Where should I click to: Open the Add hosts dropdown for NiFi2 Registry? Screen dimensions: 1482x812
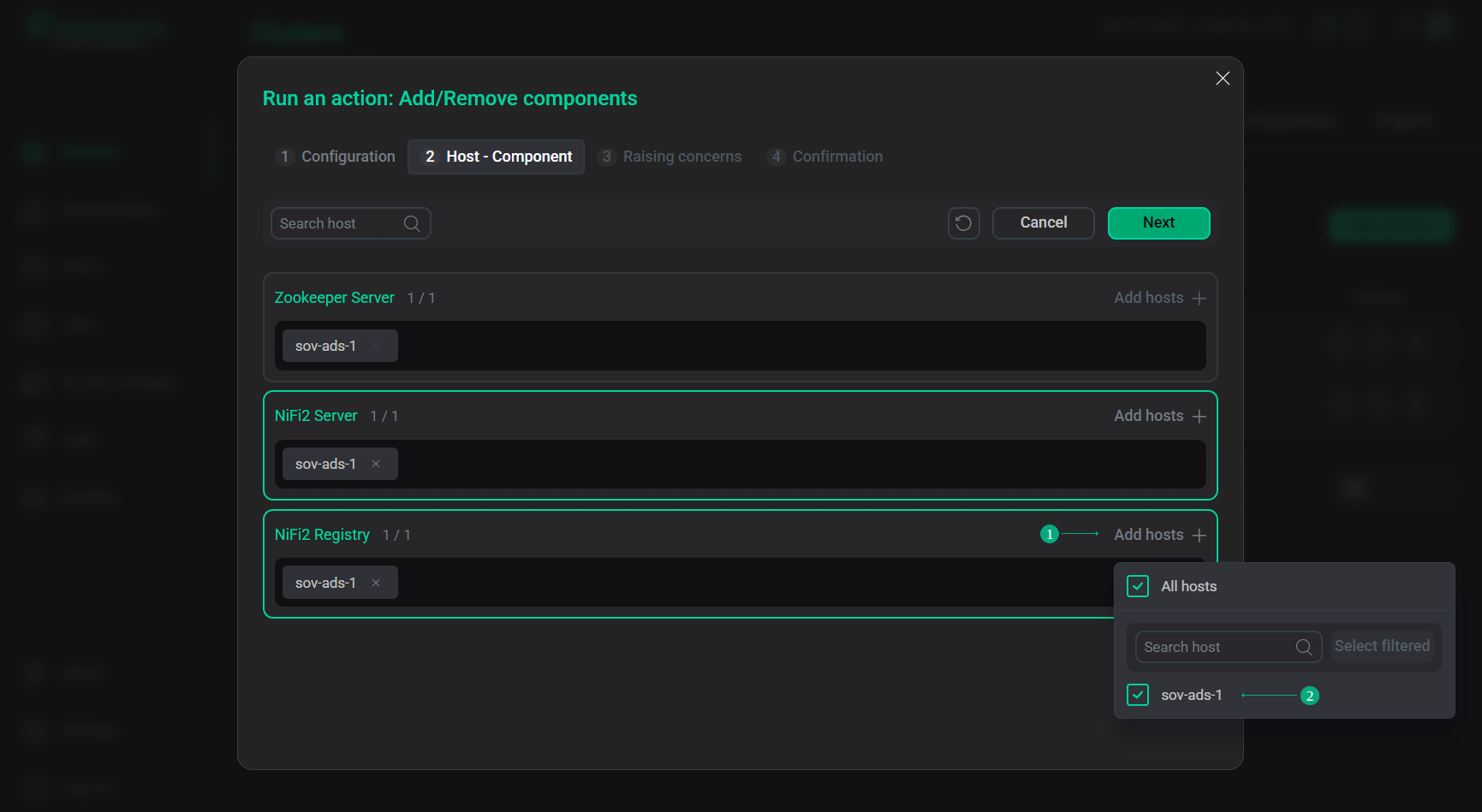click(1159, 534)
